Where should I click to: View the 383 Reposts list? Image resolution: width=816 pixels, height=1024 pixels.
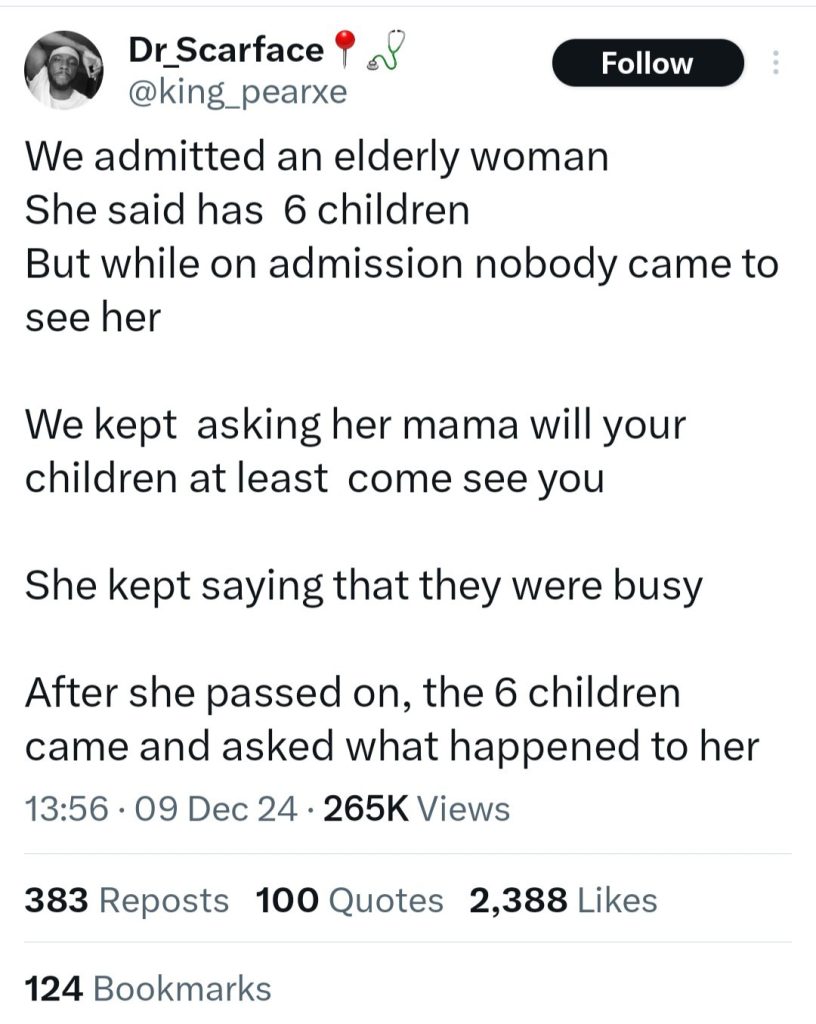click(x=127, y=900)
